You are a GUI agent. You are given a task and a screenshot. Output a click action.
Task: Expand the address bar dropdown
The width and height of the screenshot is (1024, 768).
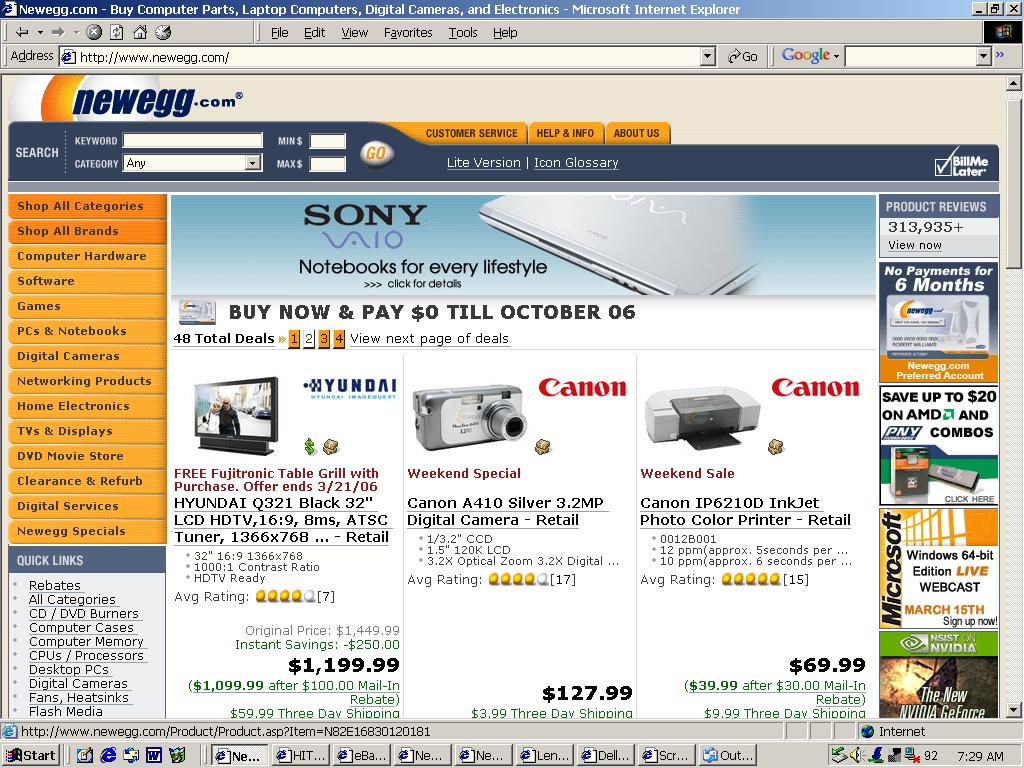point(708,57)
